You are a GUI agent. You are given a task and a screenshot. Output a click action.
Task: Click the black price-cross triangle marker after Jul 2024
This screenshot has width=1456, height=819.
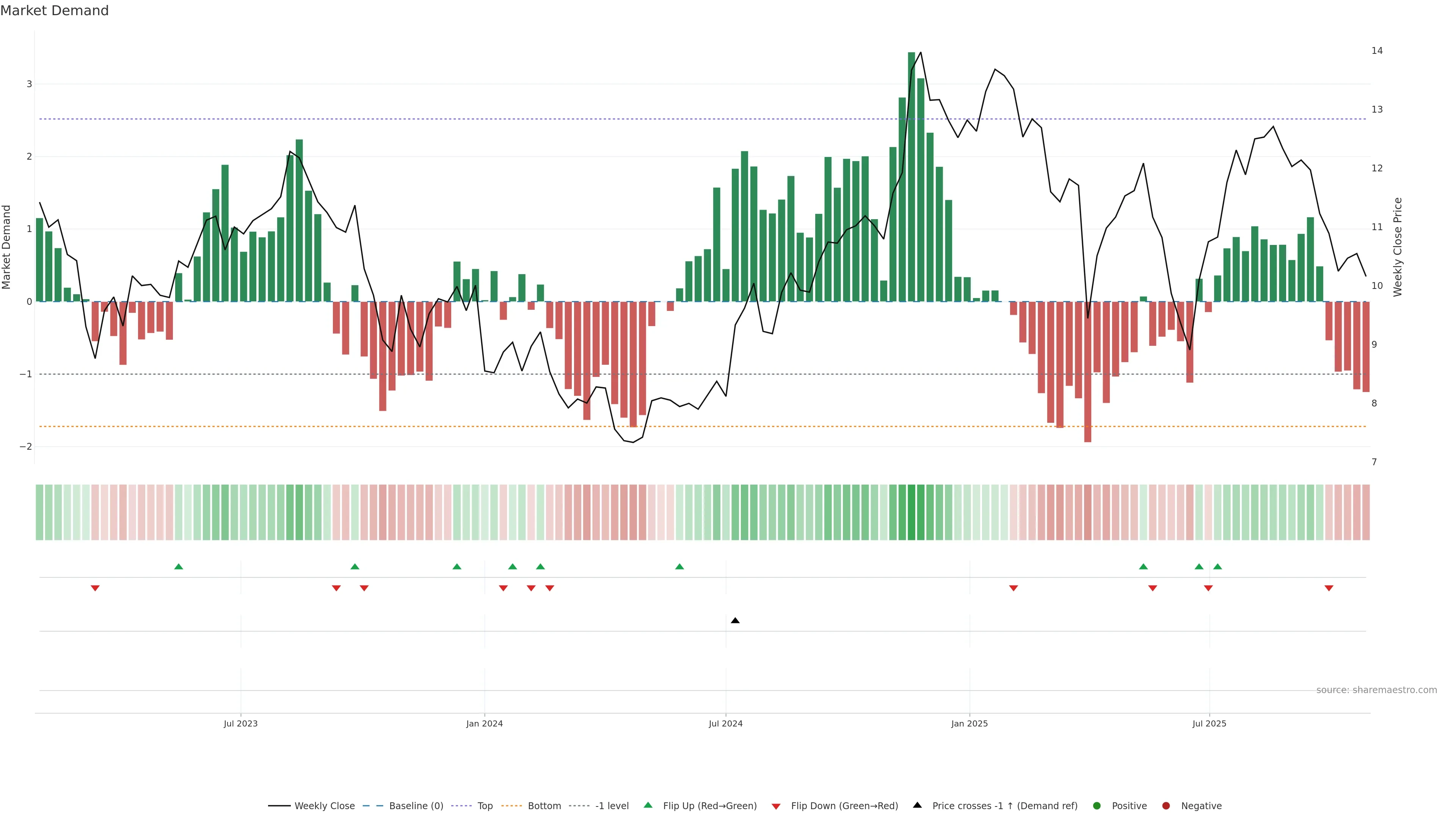735,621
